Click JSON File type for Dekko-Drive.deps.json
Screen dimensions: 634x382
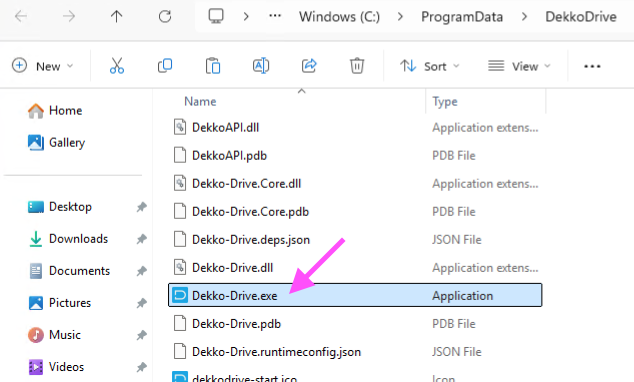457,240
